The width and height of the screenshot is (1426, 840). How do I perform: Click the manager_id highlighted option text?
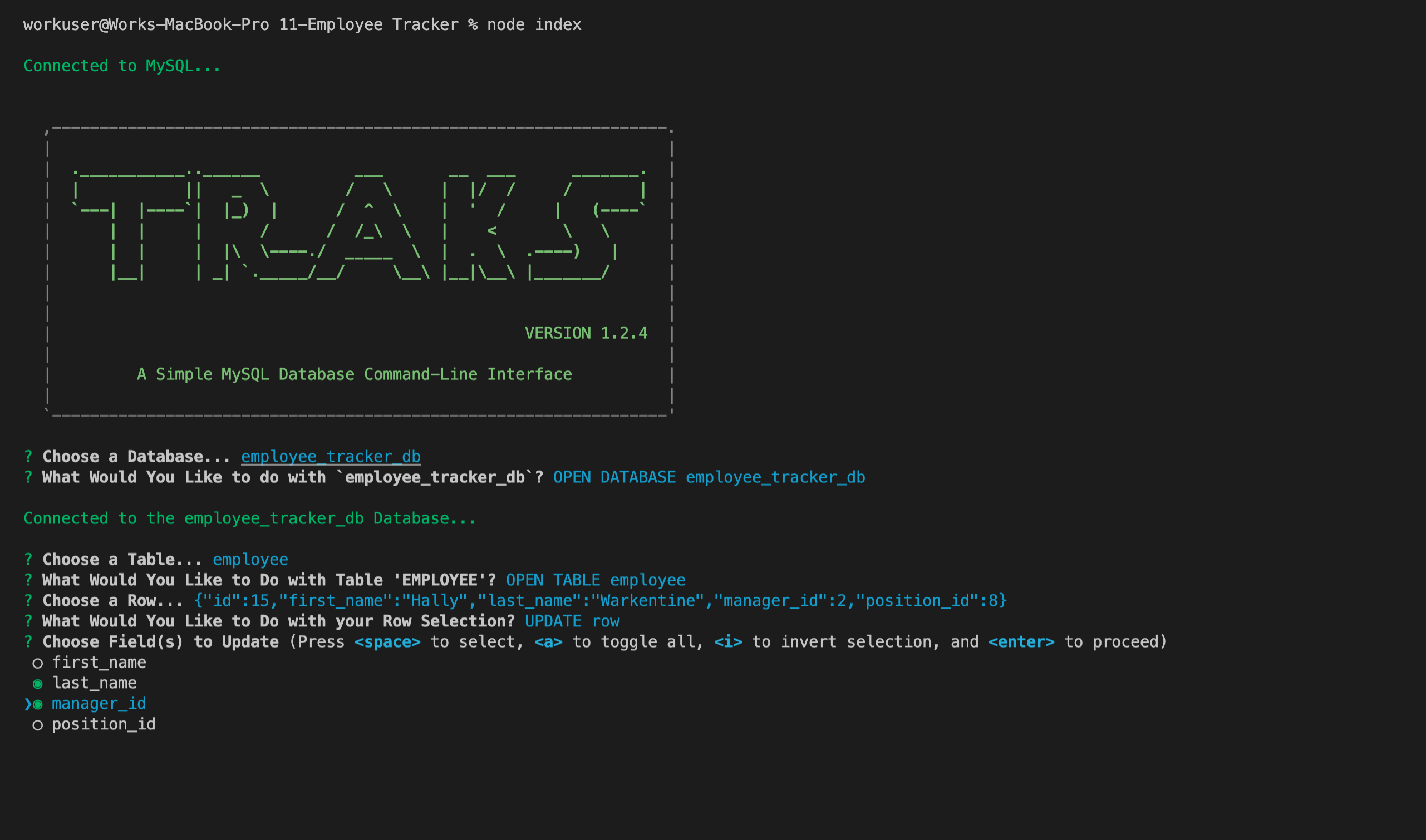point(99,704)
